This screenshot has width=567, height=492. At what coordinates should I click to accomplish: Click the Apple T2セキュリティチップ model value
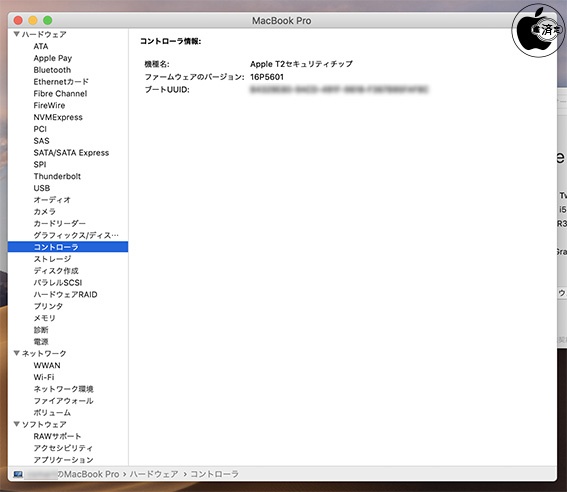(301, 64)
